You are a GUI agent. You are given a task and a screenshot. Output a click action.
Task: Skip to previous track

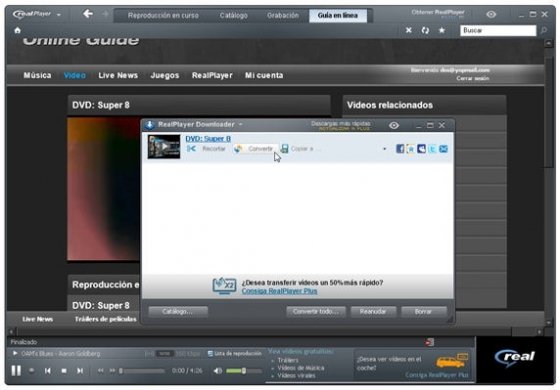tap(48, 371)
